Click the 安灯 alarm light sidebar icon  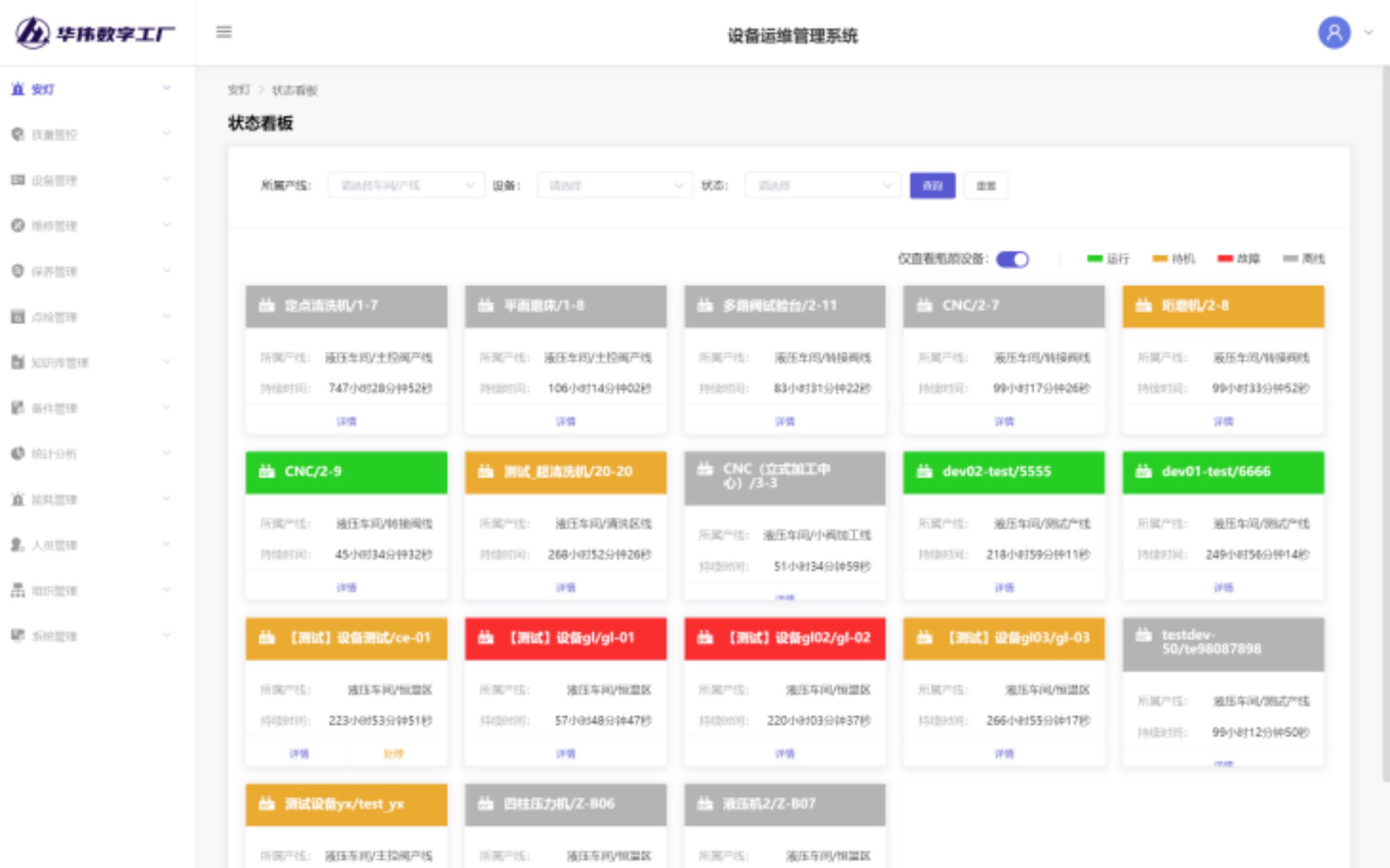pyautogui.click(x=18, y=89)
